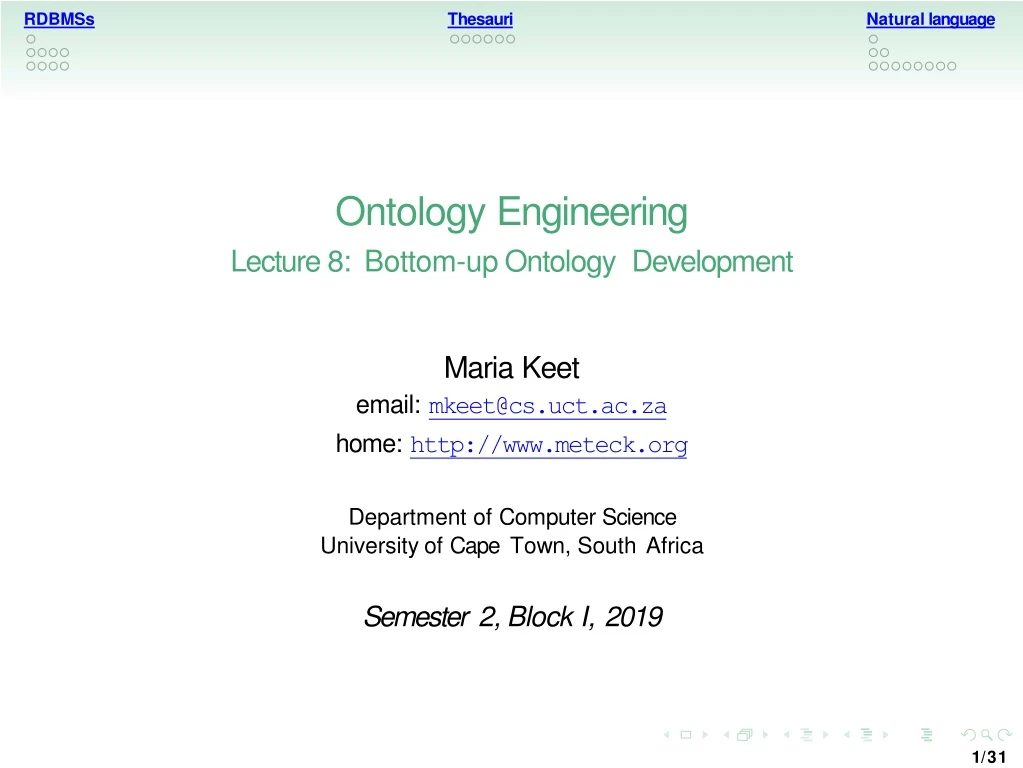The image size is (1023, 768).
Task: Jump to previous subsection arrow
Action: [787, 735]
